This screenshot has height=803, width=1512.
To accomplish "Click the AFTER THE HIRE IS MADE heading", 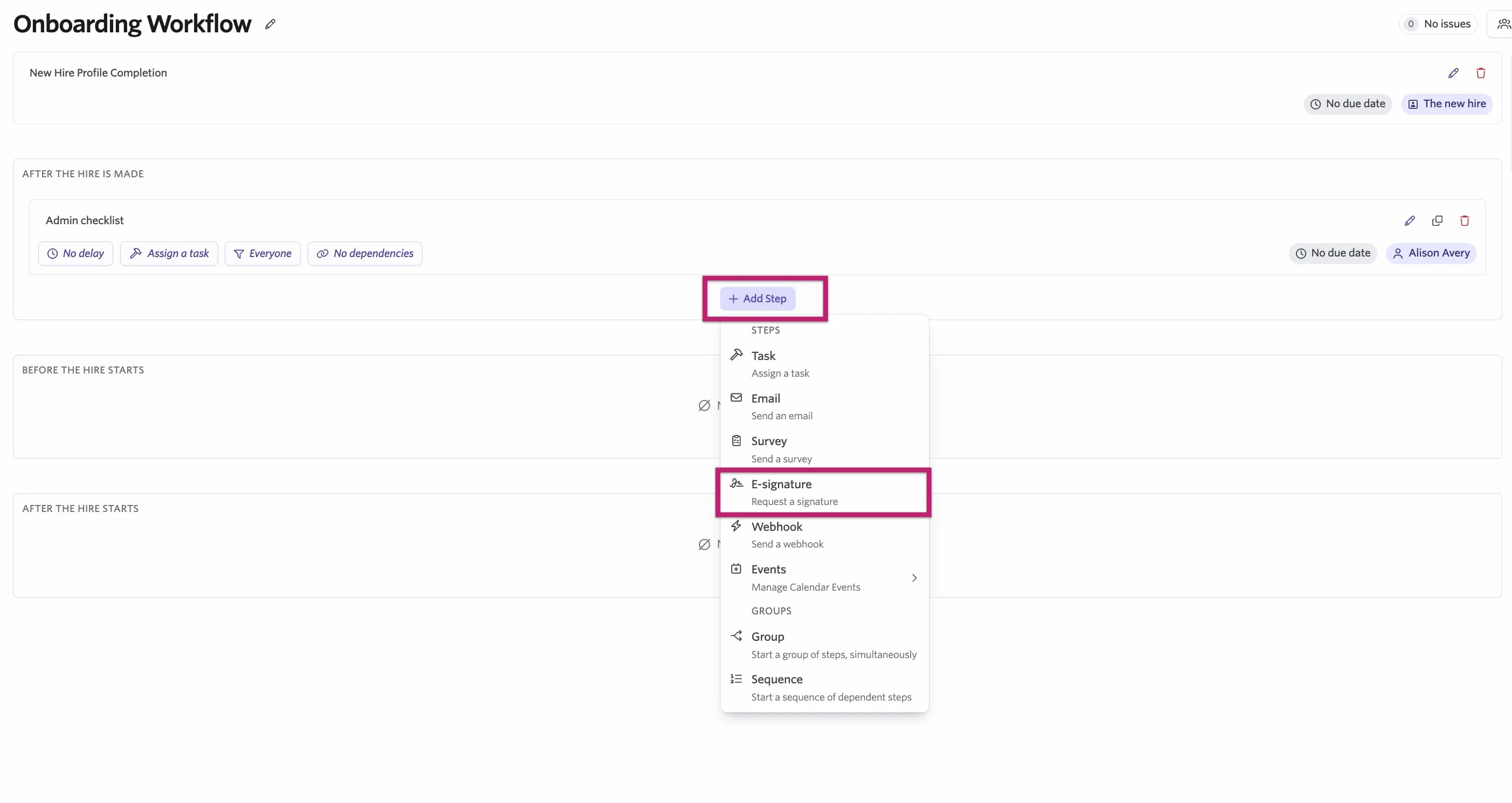I will (x=83, y=174).
